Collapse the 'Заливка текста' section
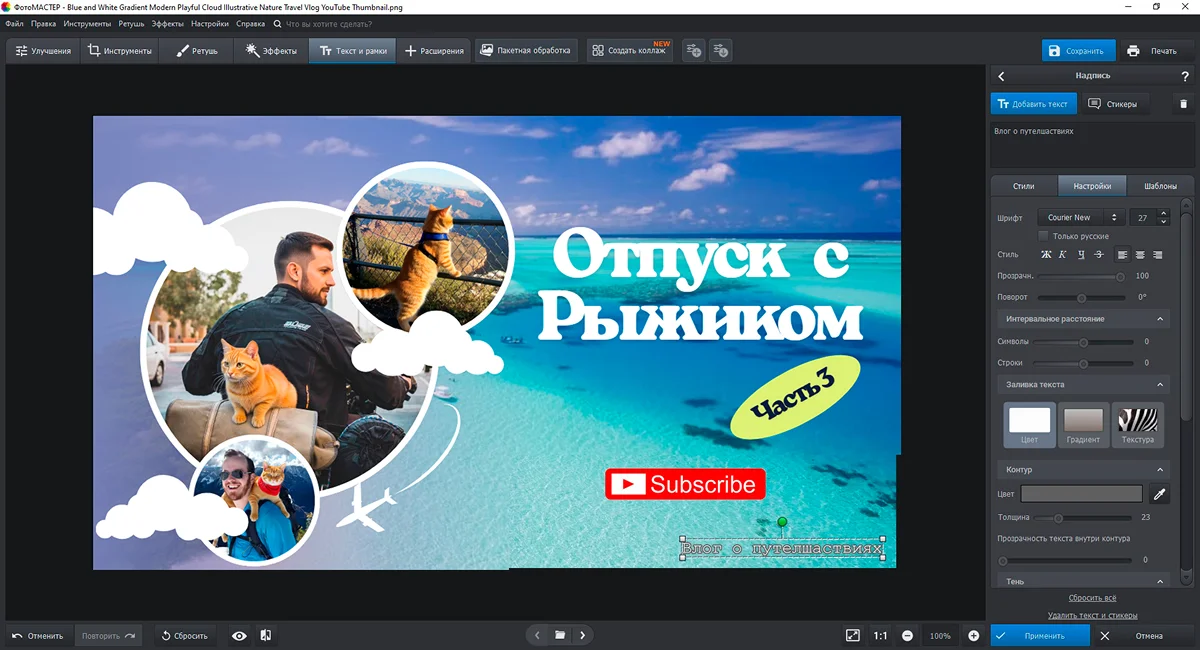Image resolution: width=1200 pixels, height=650 pixels. point(1160,385)
